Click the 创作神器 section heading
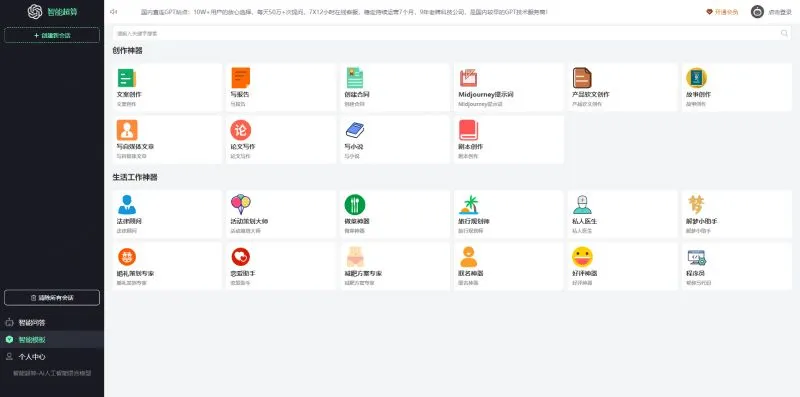 [128, 51]
